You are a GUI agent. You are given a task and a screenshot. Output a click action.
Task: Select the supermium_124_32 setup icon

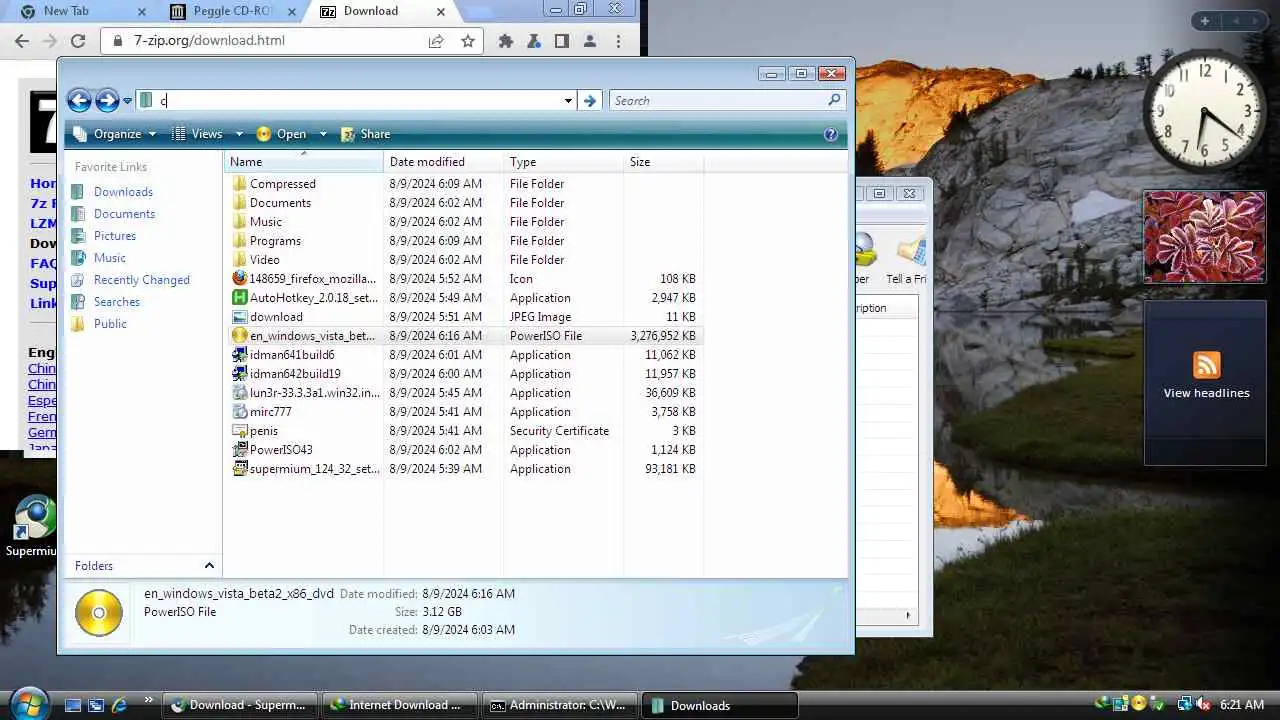tap(239, 469)
